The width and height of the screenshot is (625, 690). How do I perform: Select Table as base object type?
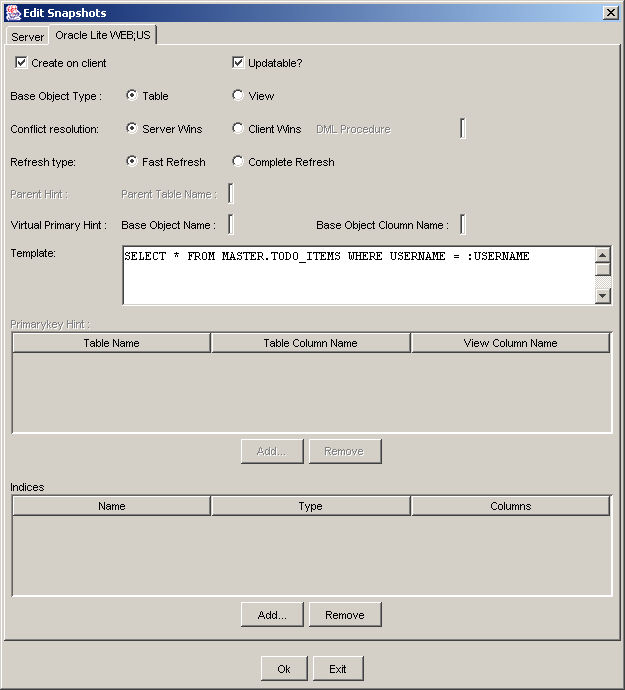[132, 95]
